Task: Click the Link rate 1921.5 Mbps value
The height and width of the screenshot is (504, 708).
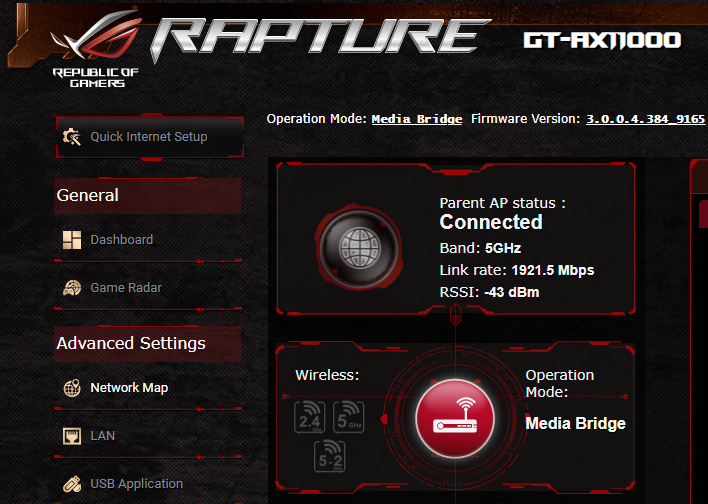Action: 553,271
